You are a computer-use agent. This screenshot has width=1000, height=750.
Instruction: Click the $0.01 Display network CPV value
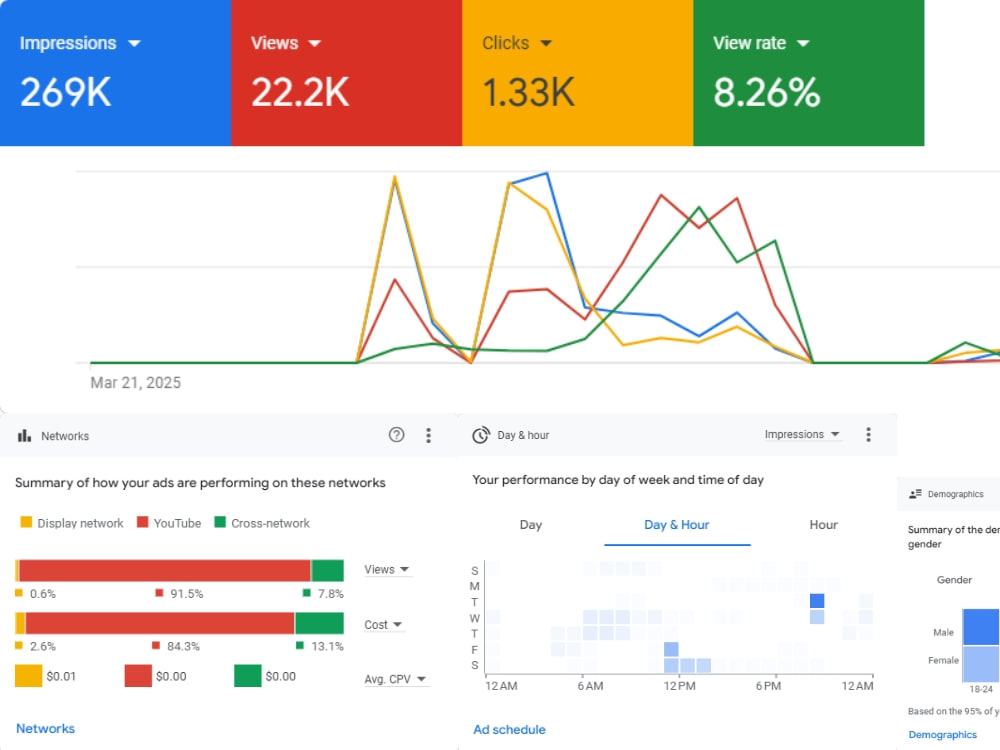(61, 676)
